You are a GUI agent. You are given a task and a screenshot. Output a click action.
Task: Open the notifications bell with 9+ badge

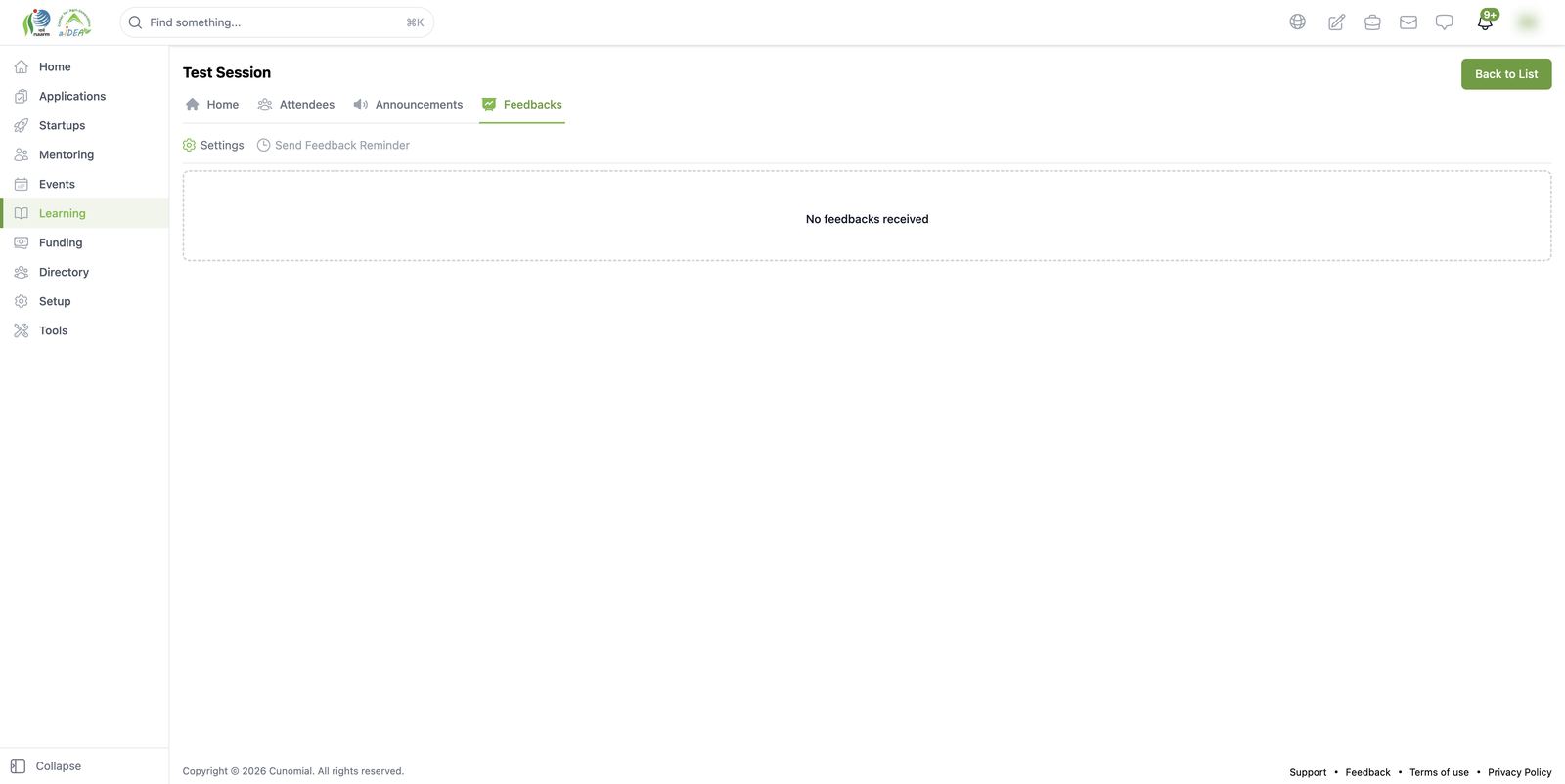[1486, 21]
